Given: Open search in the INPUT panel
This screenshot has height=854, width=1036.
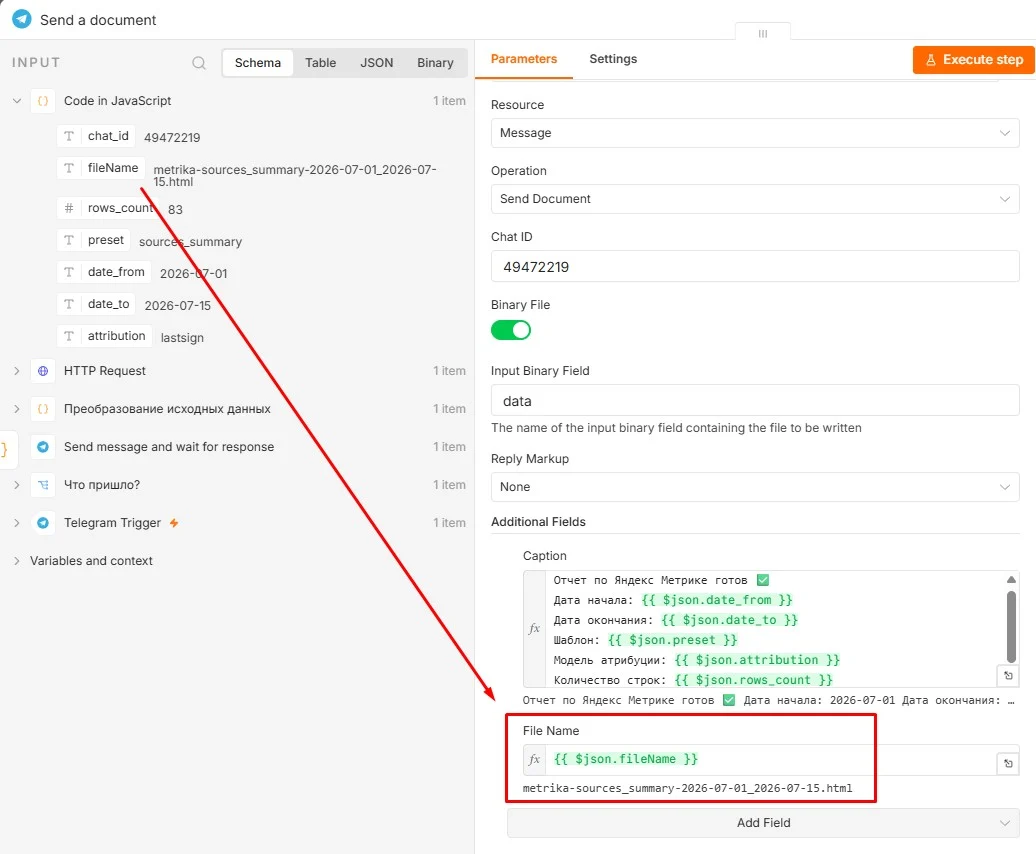Looking at the screenshot, I should pos(199,63).
